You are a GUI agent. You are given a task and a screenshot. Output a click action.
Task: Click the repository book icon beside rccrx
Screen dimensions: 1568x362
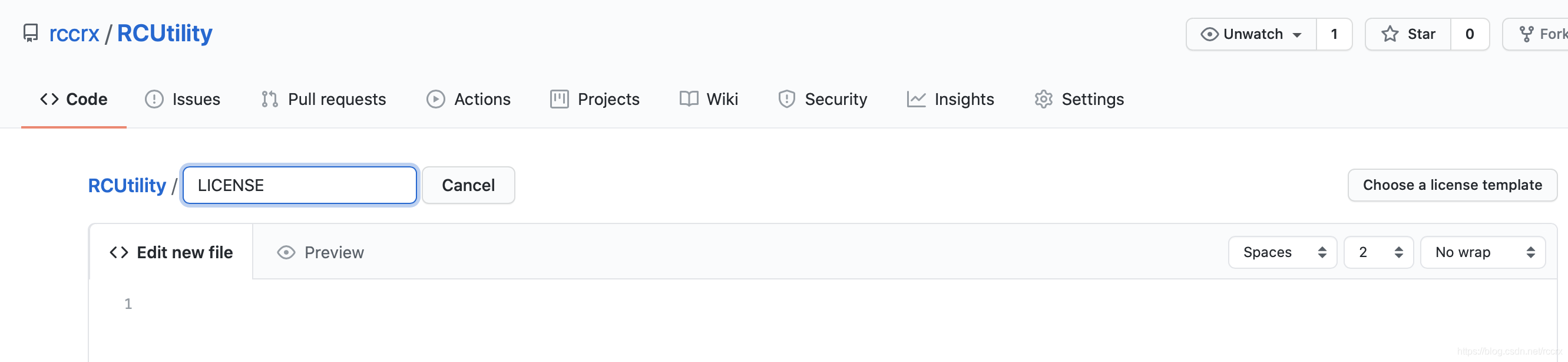point(31,33)
